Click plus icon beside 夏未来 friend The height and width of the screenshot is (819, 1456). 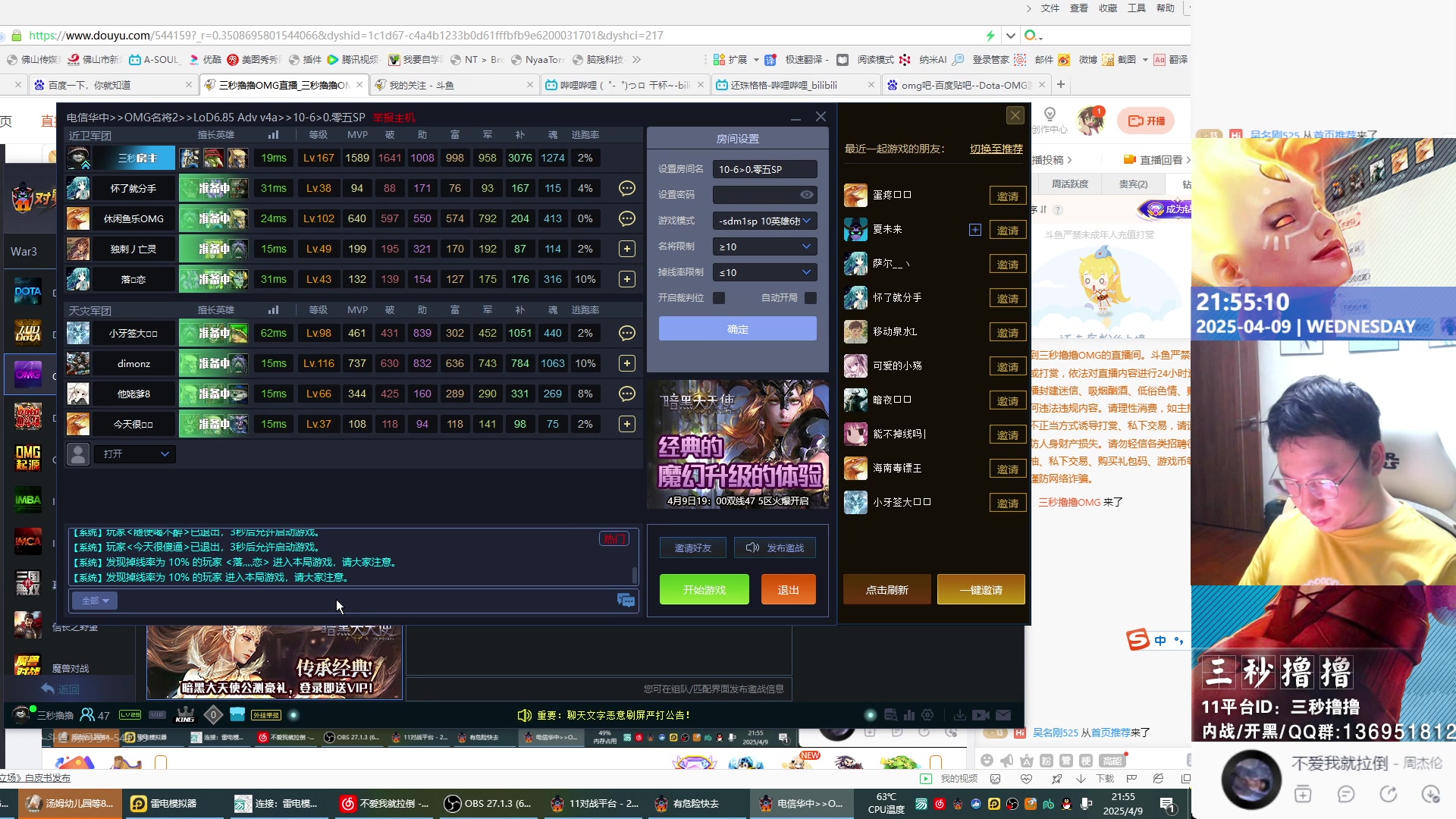975,230
